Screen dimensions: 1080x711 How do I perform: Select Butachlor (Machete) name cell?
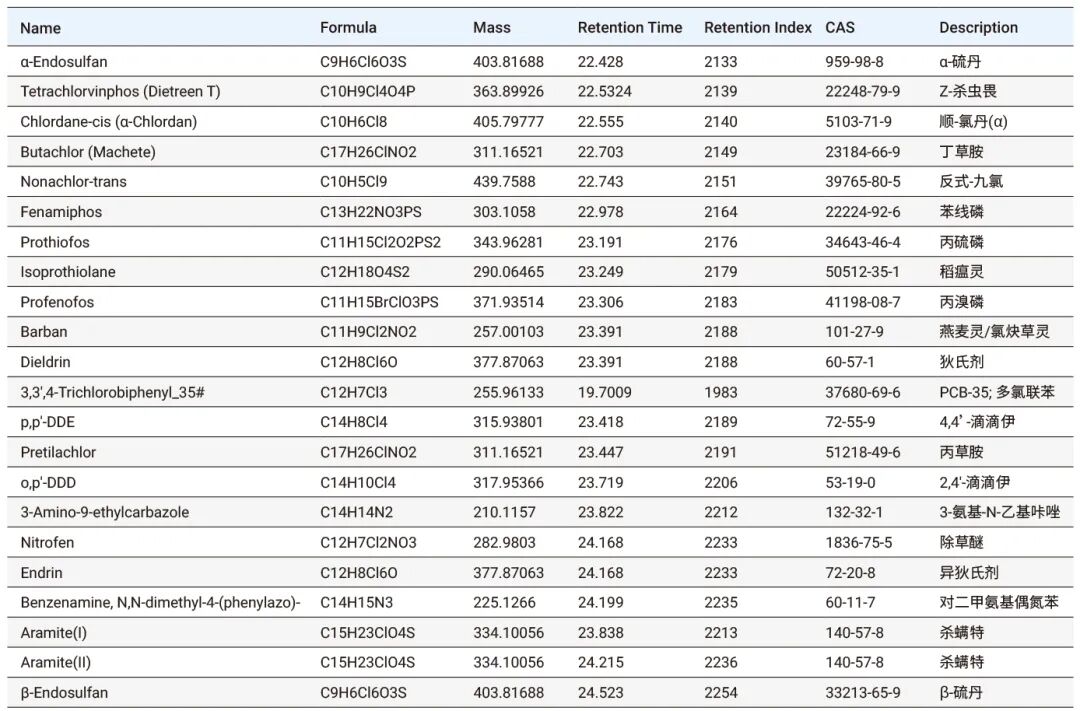pyautogui.click(x=87, y=152)
